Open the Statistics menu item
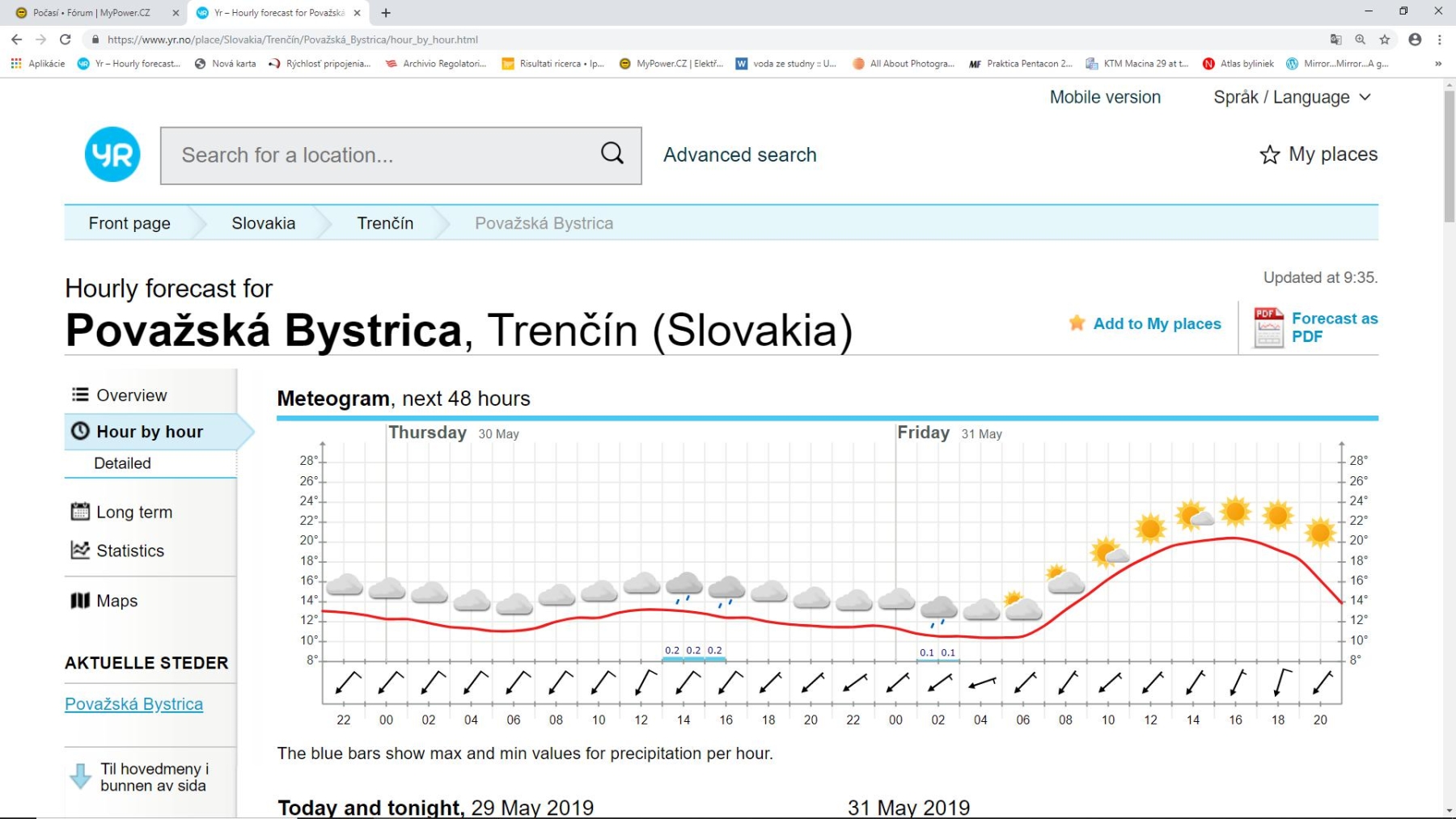 pos(130,551)
